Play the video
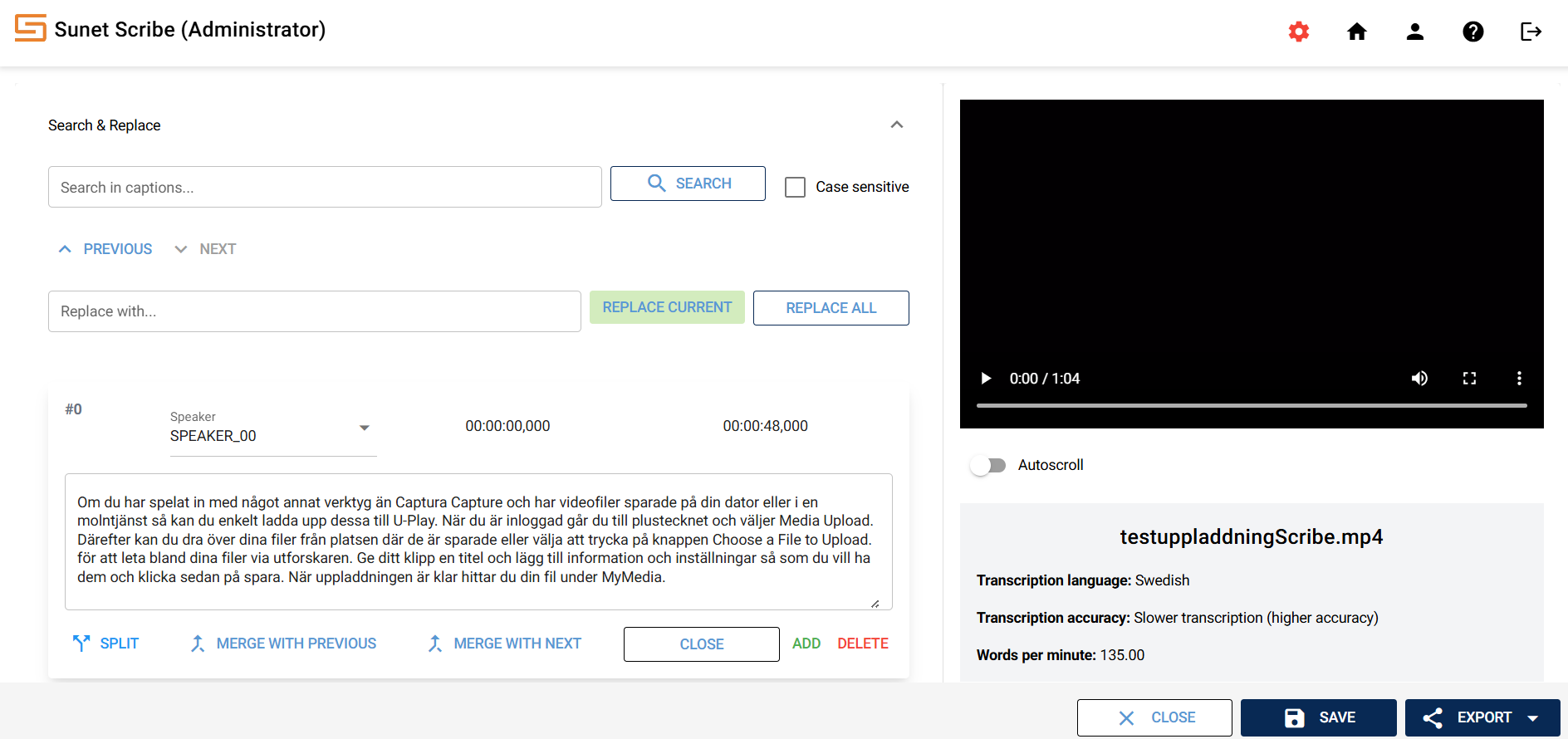1568x739 pixels. click(x=986, y=379)
